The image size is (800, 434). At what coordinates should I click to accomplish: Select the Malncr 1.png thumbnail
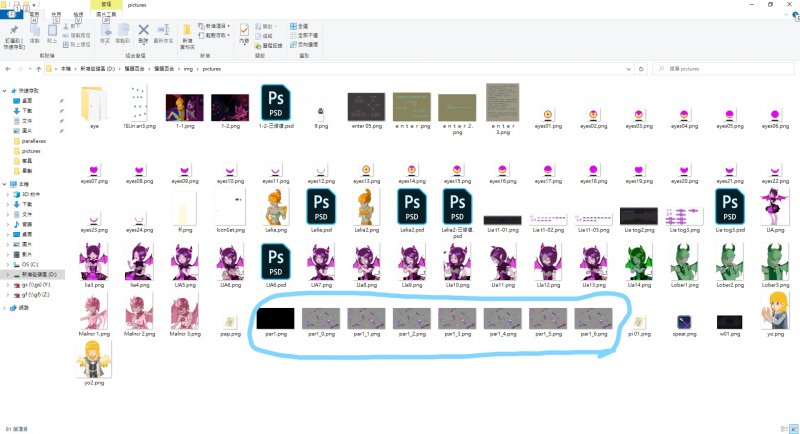coord(94,311)
